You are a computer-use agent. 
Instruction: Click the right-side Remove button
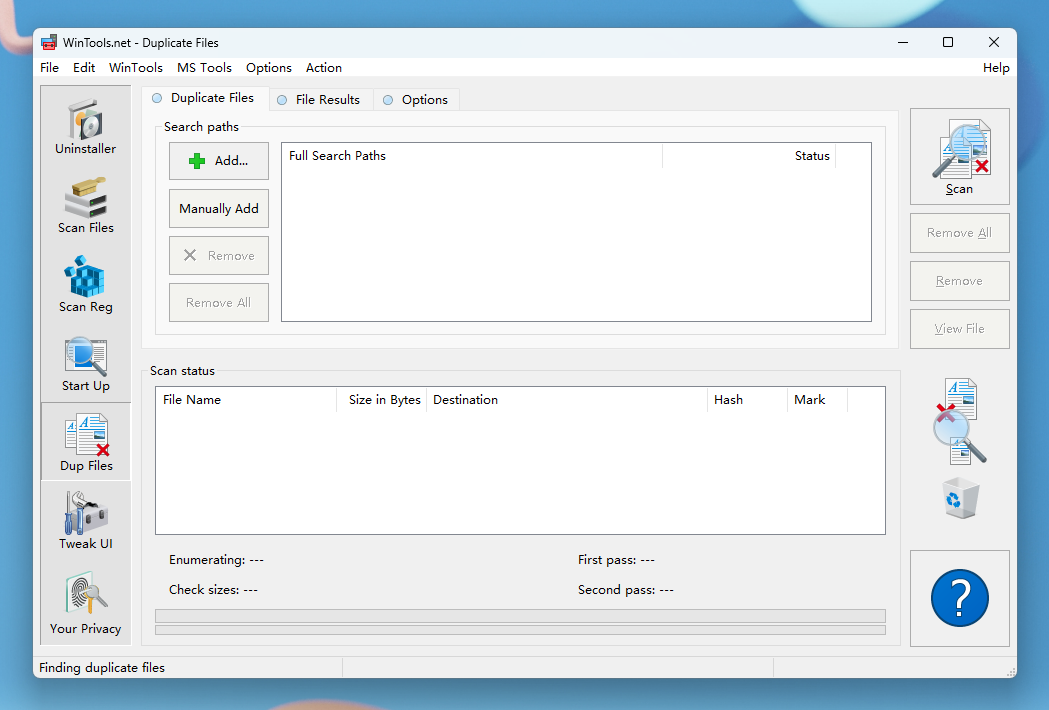(959, 281)
